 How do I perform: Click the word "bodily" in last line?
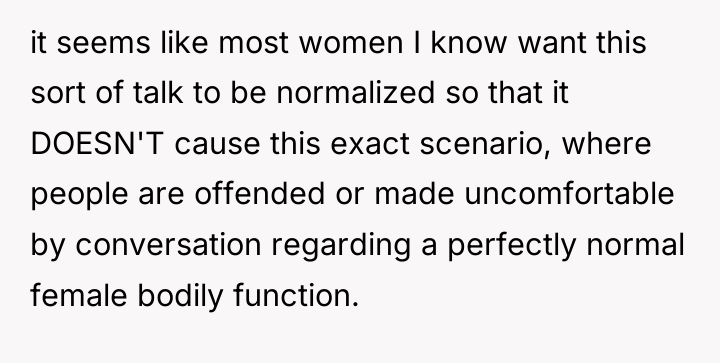tap(180, 296)
